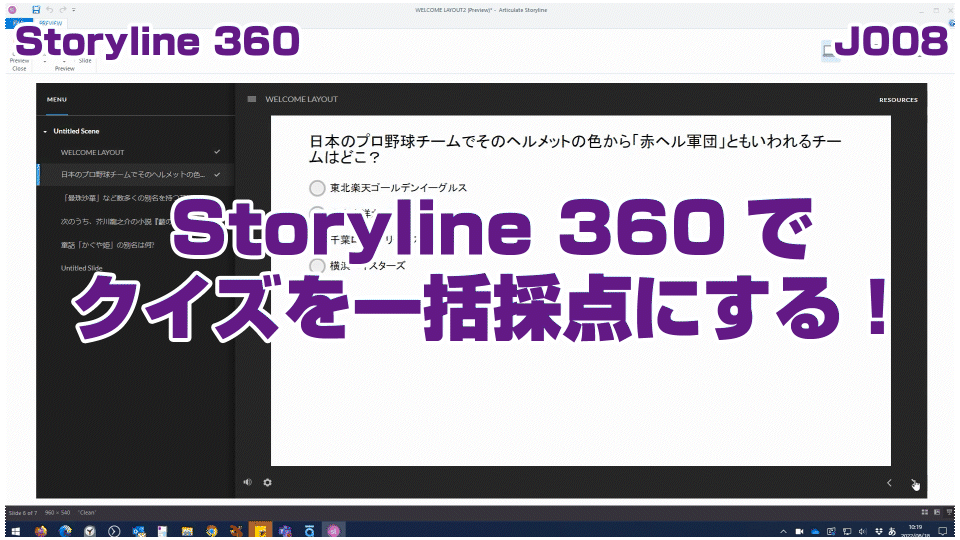Screen dimensions: 960x540
Task: Click the pink Storyline taskbar icon
Action: point(334,531)
